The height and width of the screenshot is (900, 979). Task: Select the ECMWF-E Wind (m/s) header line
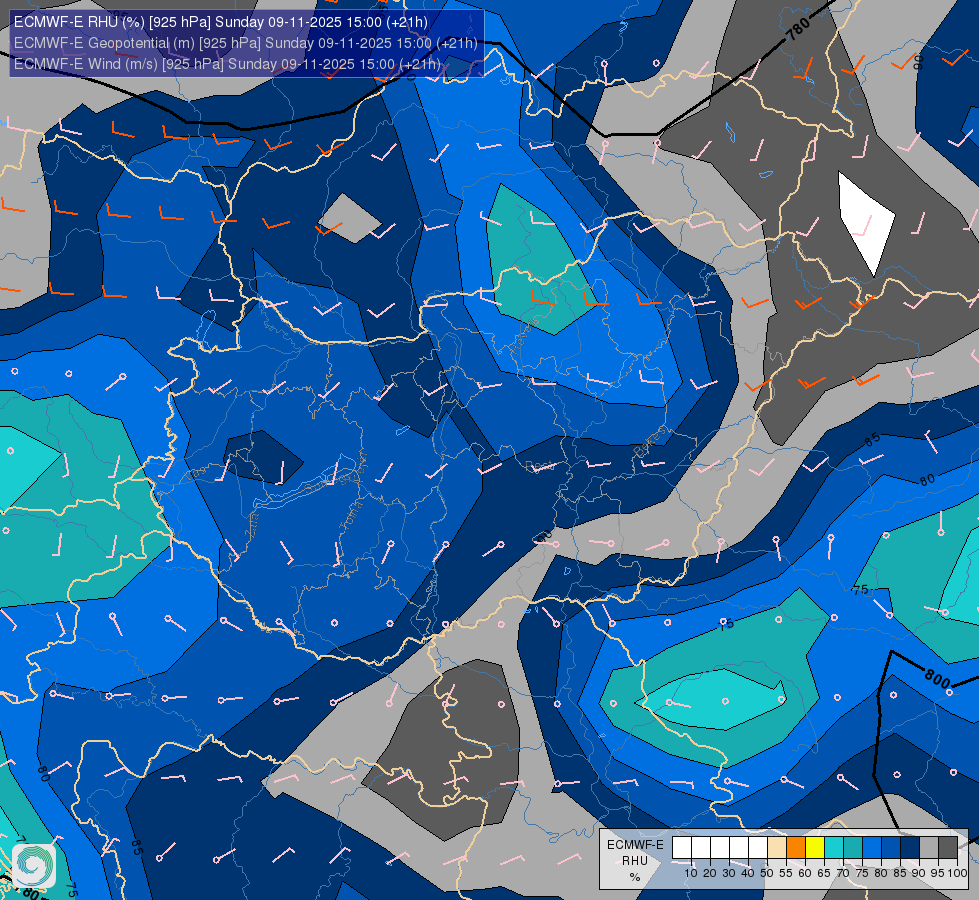tap(227, 64)
